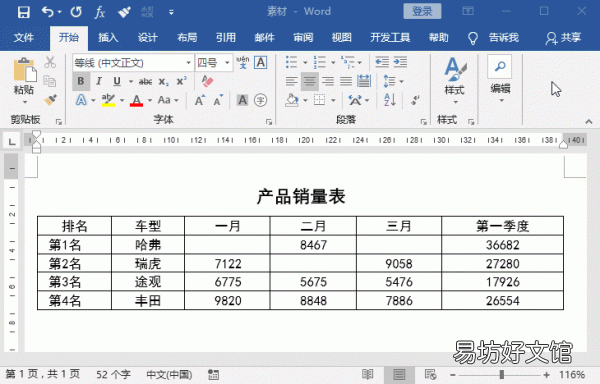Toggle Superscript formatting
Screen dimensions: 600x384
pos(181,81)
